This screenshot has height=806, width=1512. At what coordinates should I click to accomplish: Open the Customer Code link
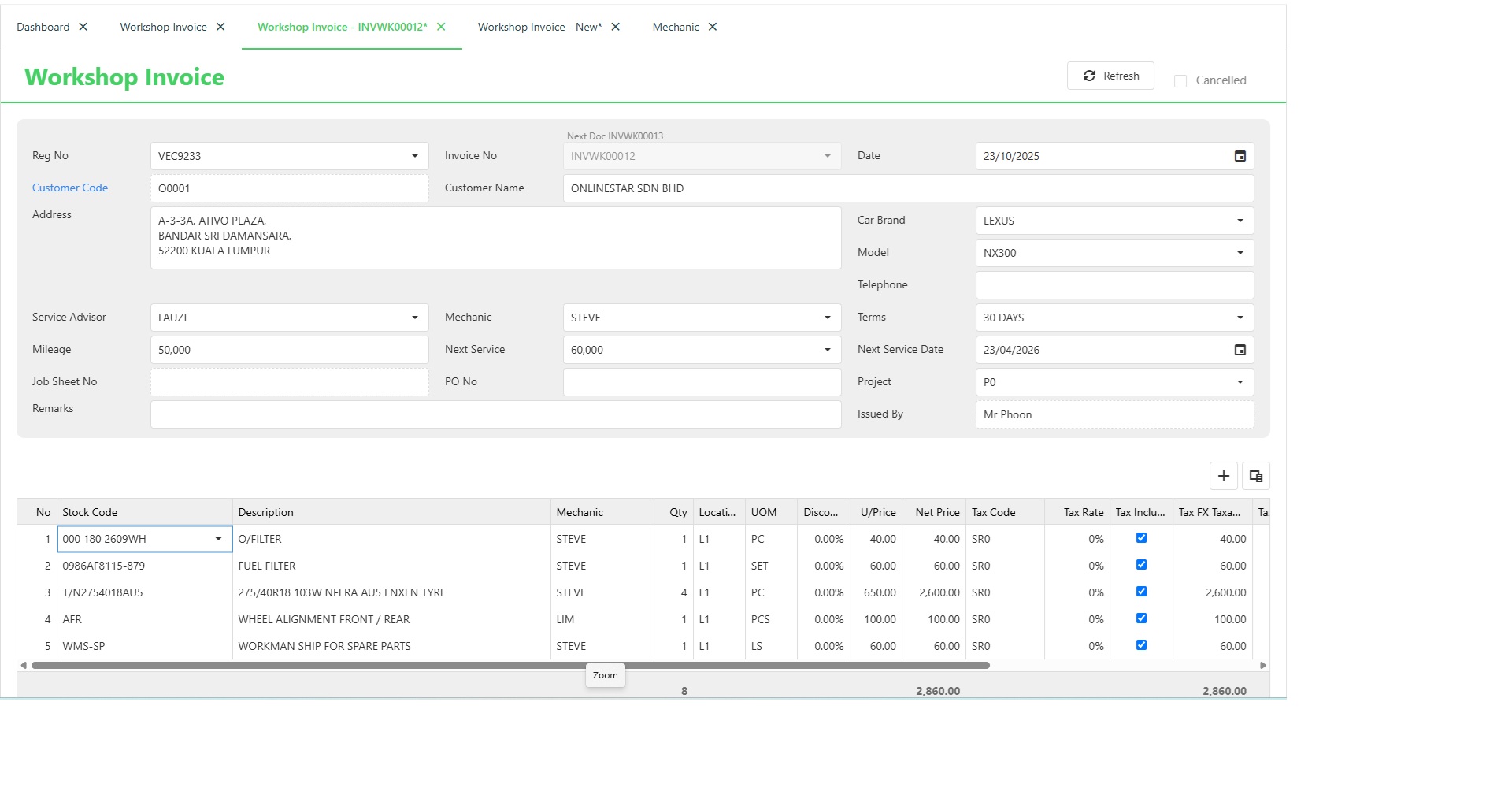click(70, 188)
